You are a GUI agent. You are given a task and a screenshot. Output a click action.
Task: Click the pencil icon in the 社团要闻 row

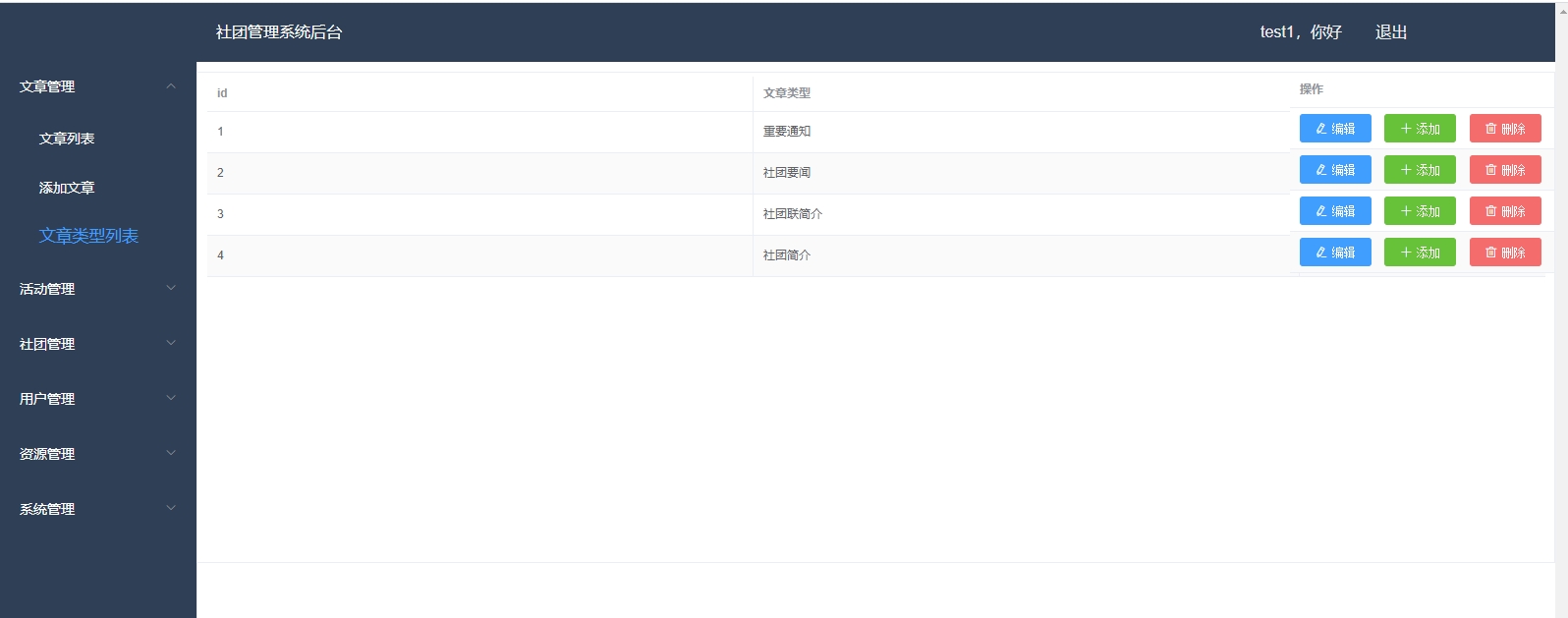[1321, 170]
